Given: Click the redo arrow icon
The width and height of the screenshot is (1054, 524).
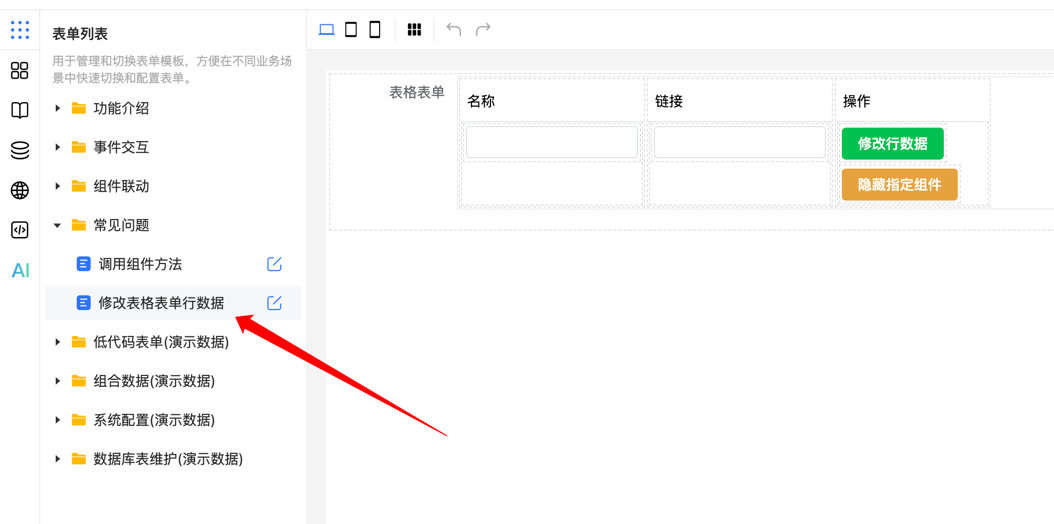Looking at the screenshot, I should 483,30.
